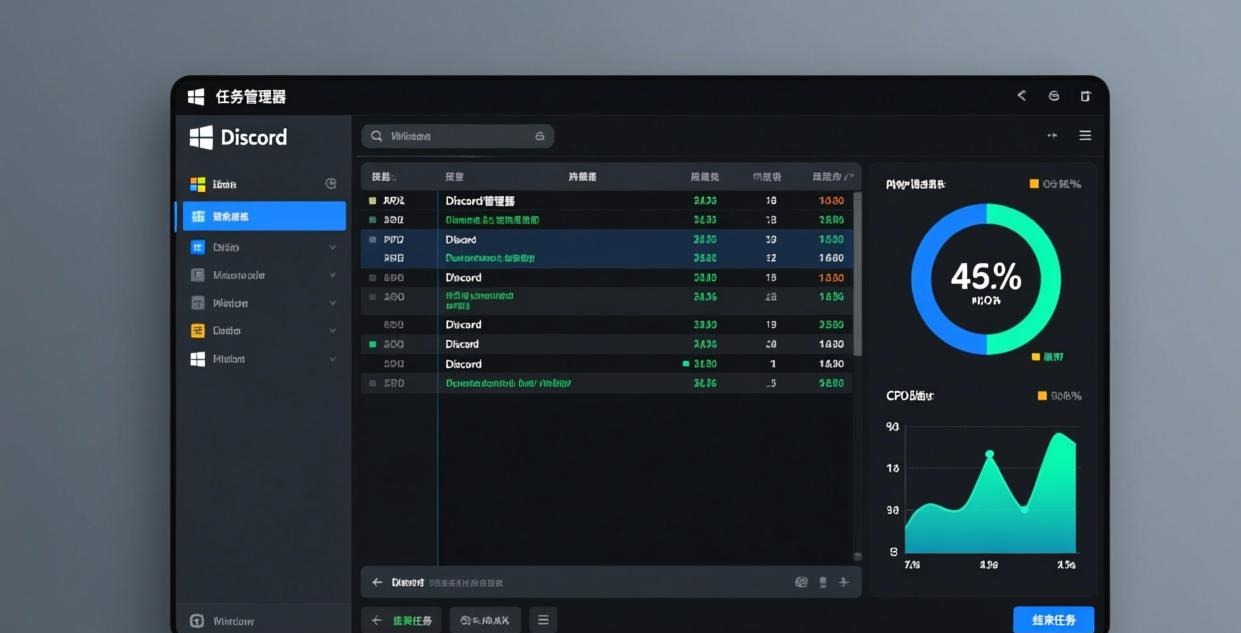Click the orange '1830' value in first row
This screenshot has height=633, width=1241.
click(x=831, y=201)
